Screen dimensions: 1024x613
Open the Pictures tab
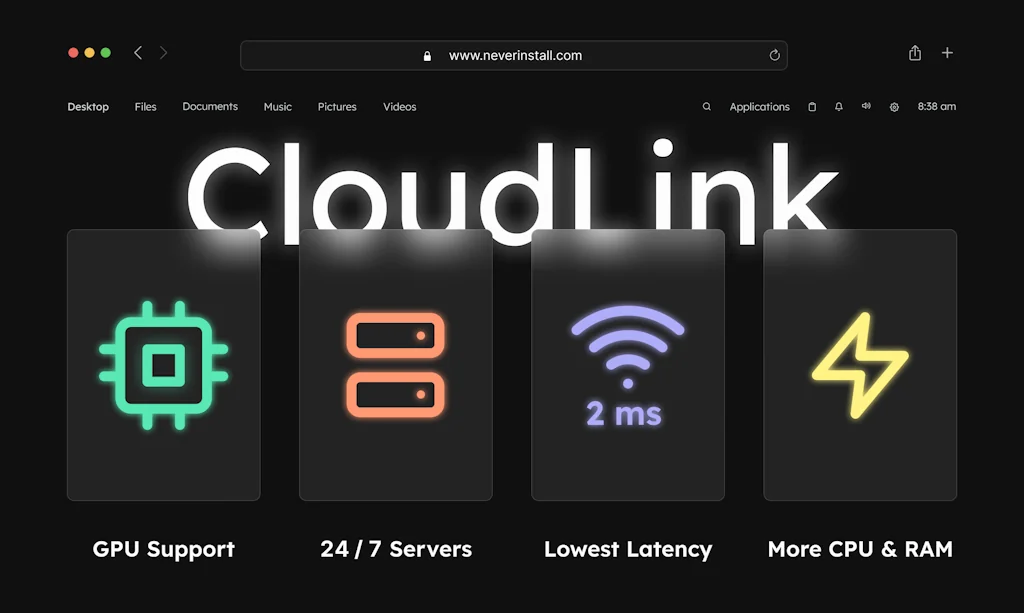337,107
